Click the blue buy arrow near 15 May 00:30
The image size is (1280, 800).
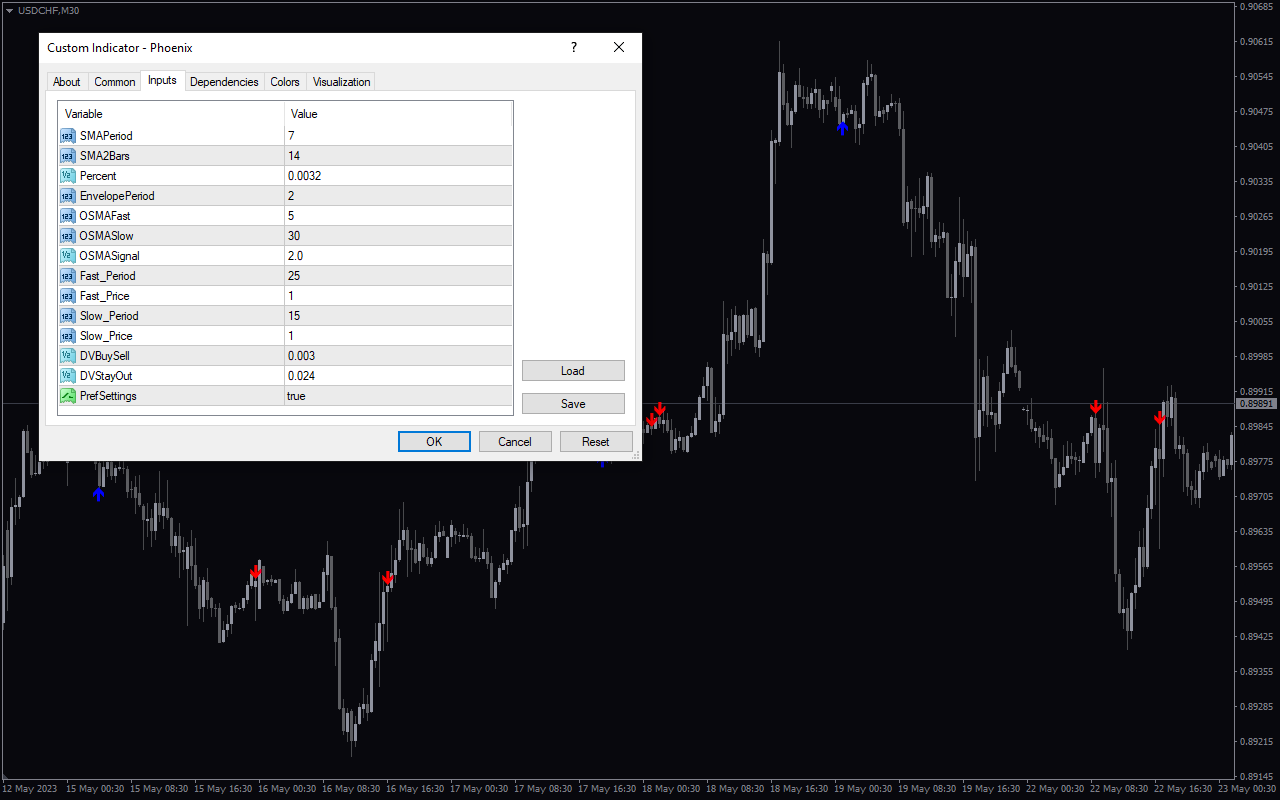(x=98, y=494)
